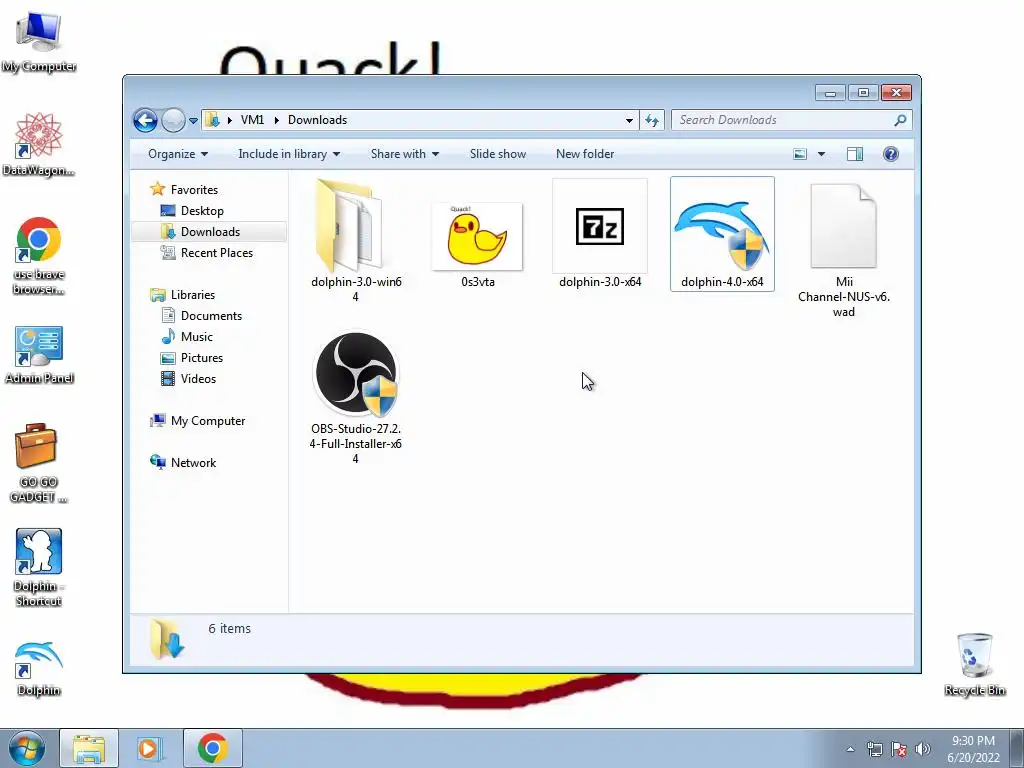Select the dolphin-3.0-x64 7z archive icon
Image resolution: width=1024 pixels, height=768 pixels.
[600, 226]
